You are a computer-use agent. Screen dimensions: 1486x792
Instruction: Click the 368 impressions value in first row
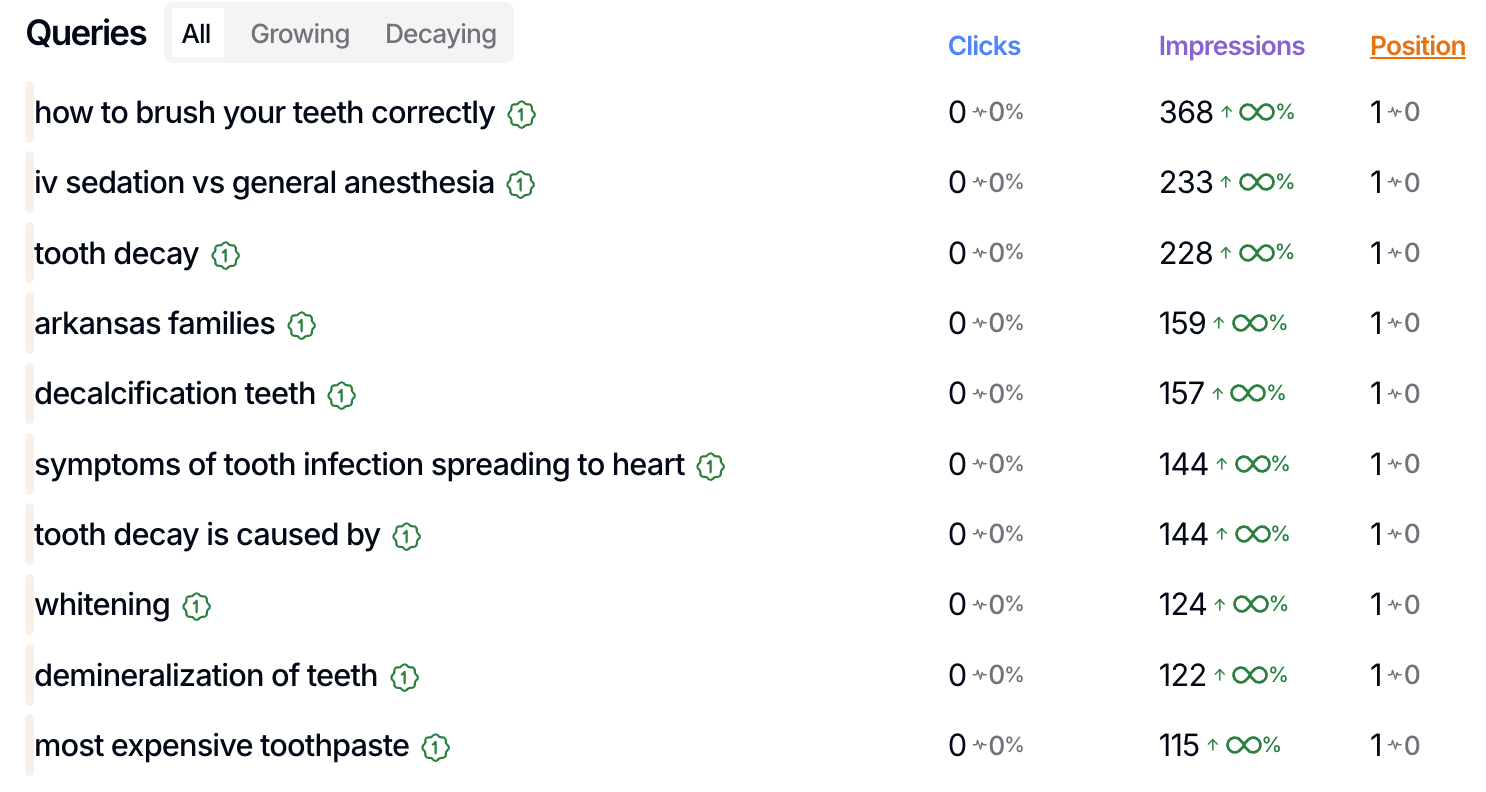(1186, 113)
